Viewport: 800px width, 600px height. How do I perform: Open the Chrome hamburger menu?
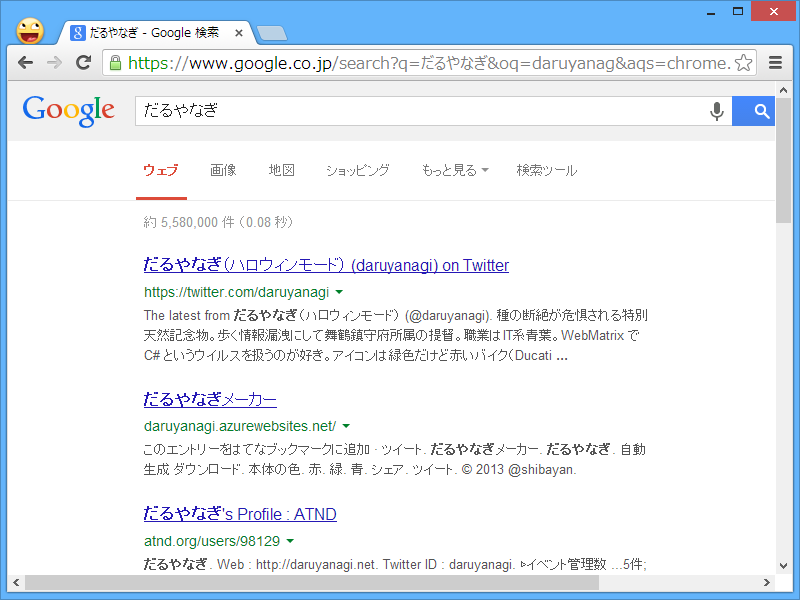click(776, 63)
